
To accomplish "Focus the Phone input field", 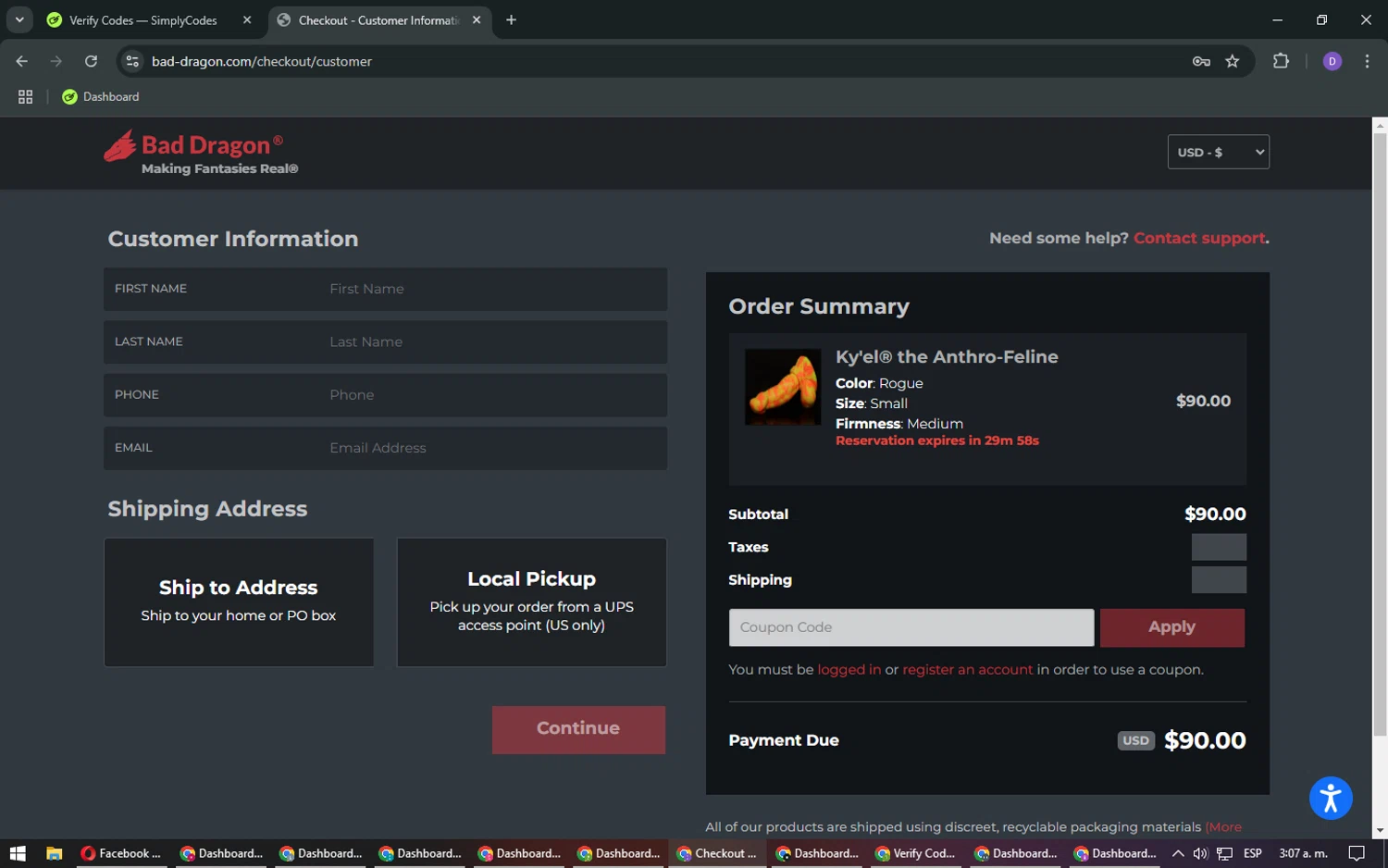I will point(385,394).
